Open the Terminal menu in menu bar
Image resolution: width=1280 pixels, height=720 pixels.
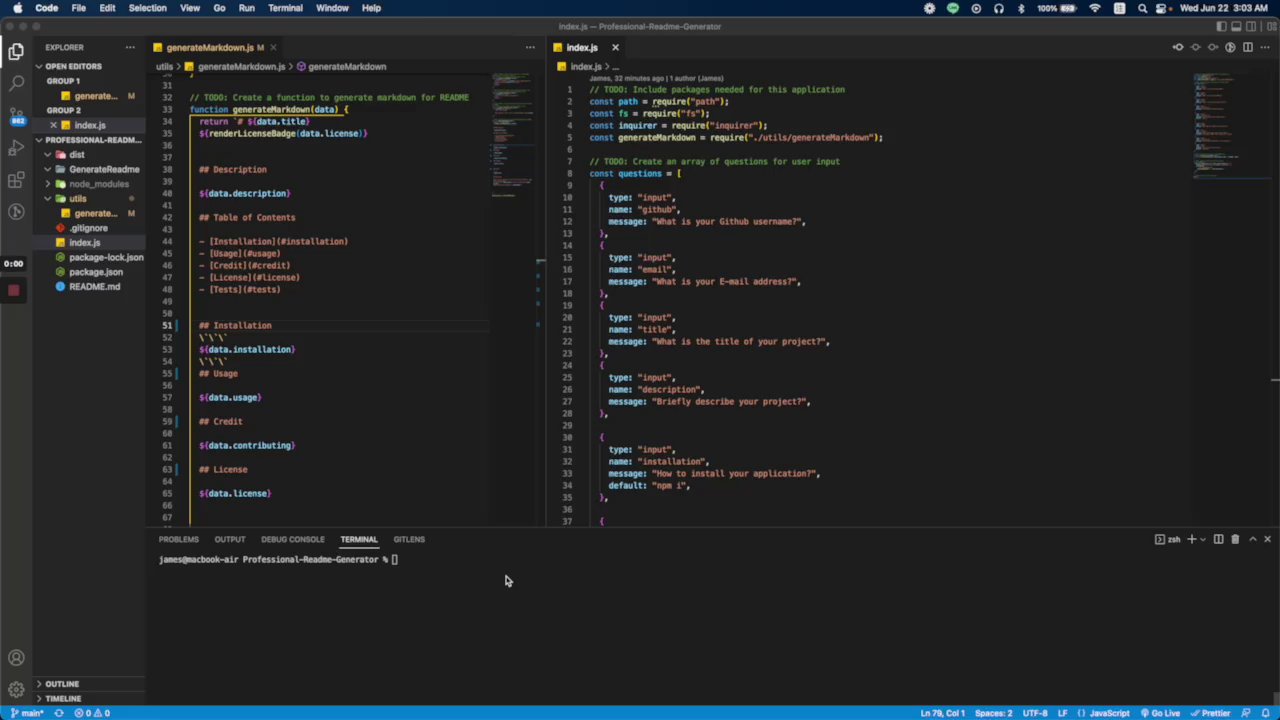[x=285, y=8]
